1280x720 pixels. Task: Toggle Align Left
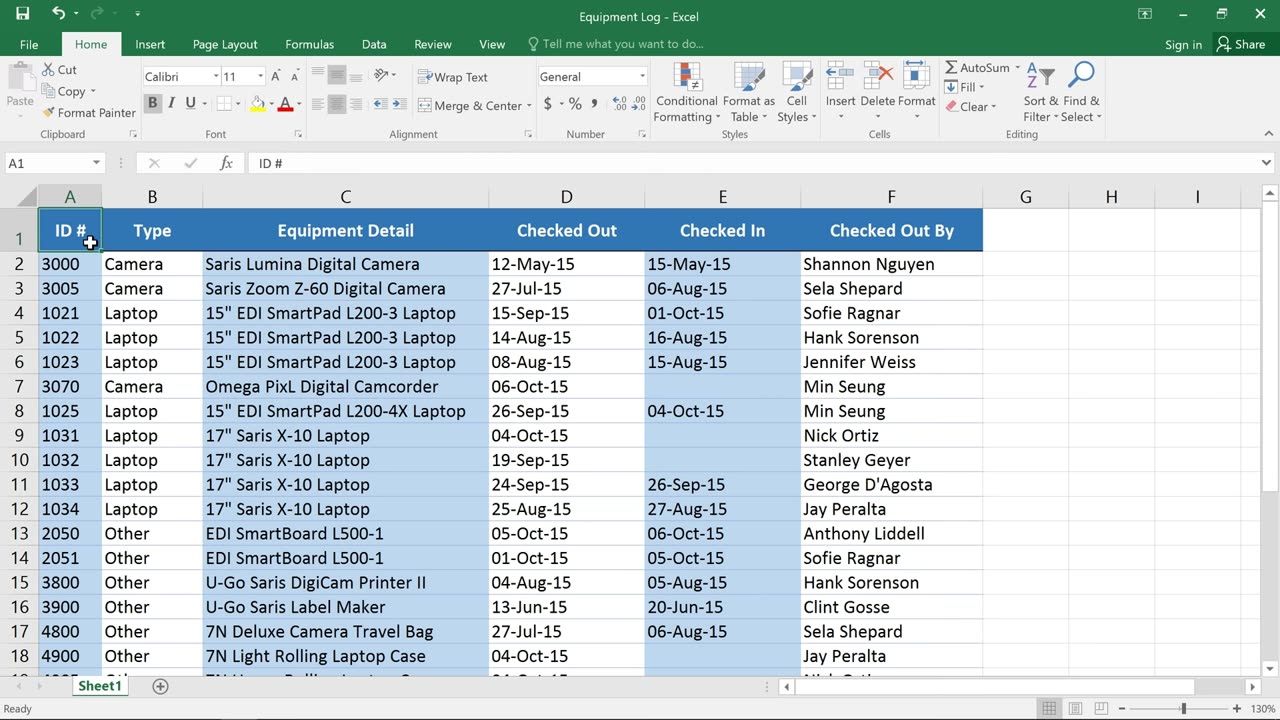tap(318, 104)
